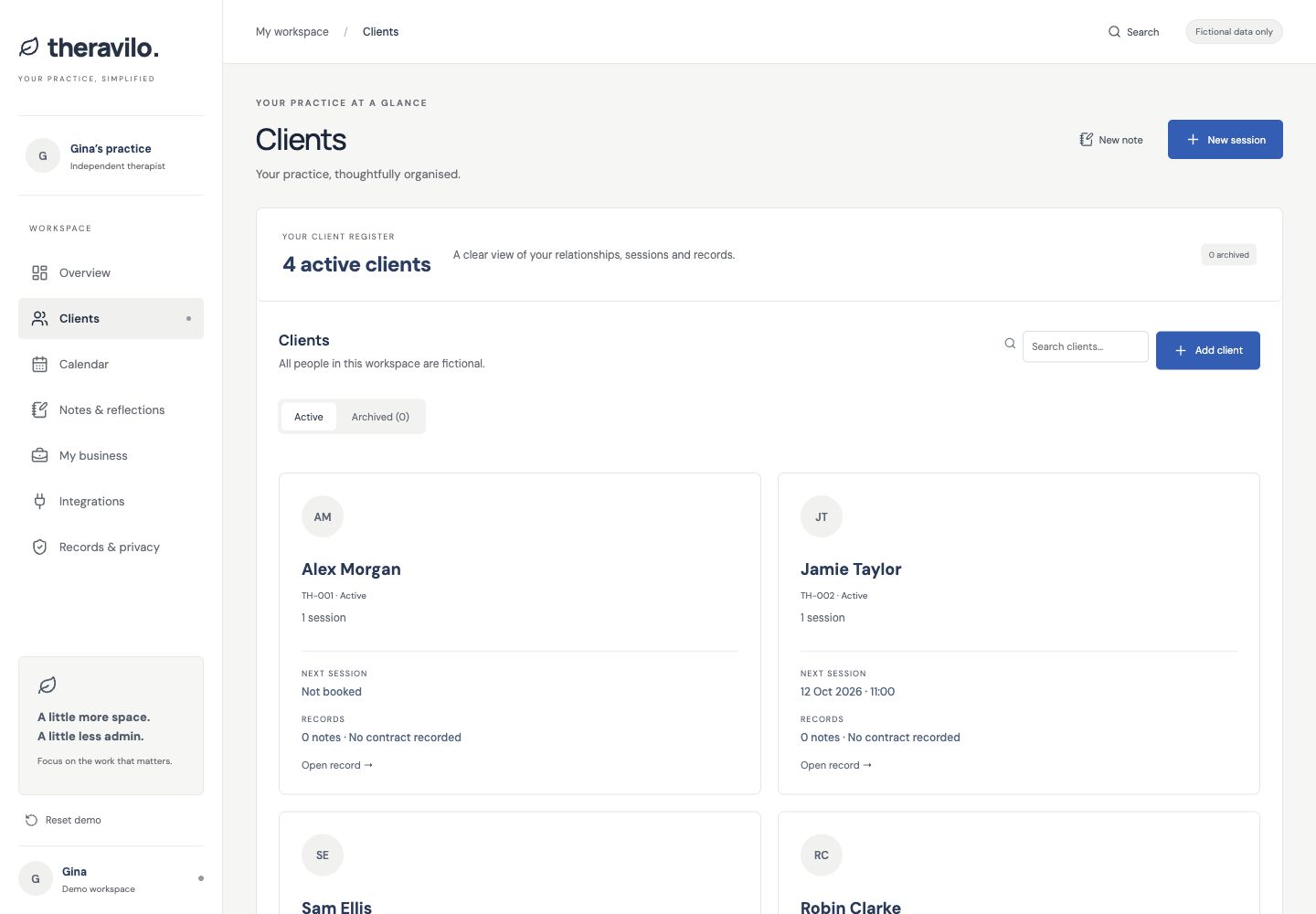
Task: Click the JT avatar for Jamie Taylor
Action: coord(822,516)
